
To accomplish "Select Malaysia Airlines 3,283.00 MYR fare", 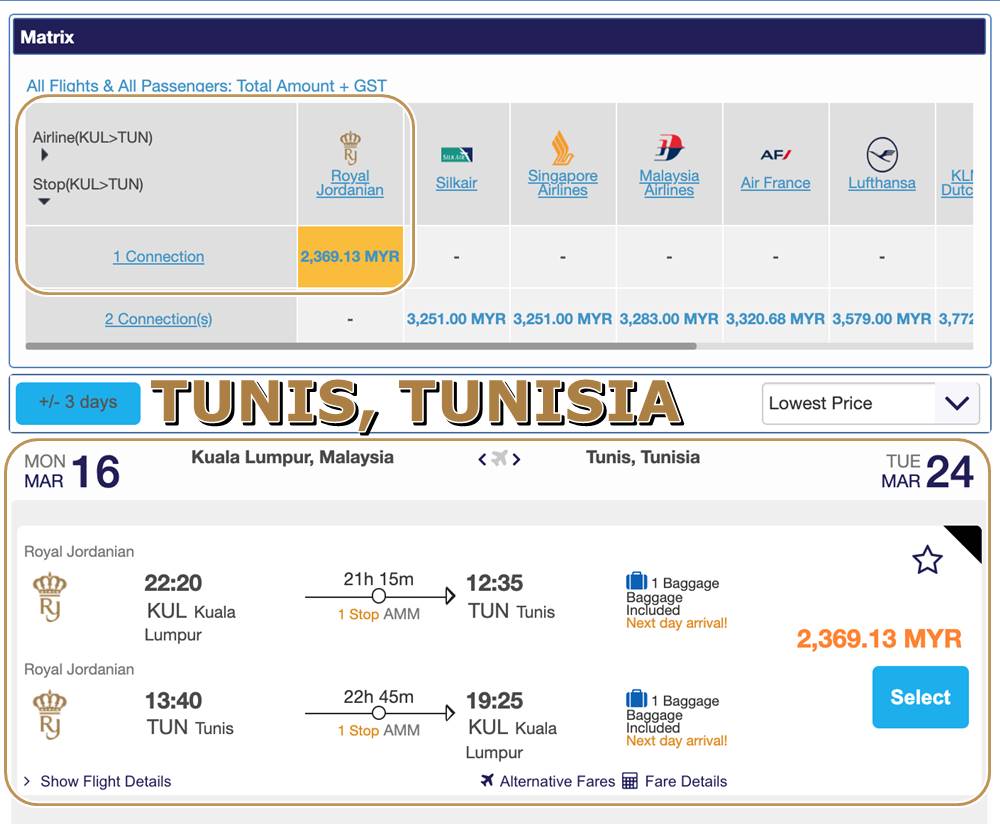I will [669, 319].
